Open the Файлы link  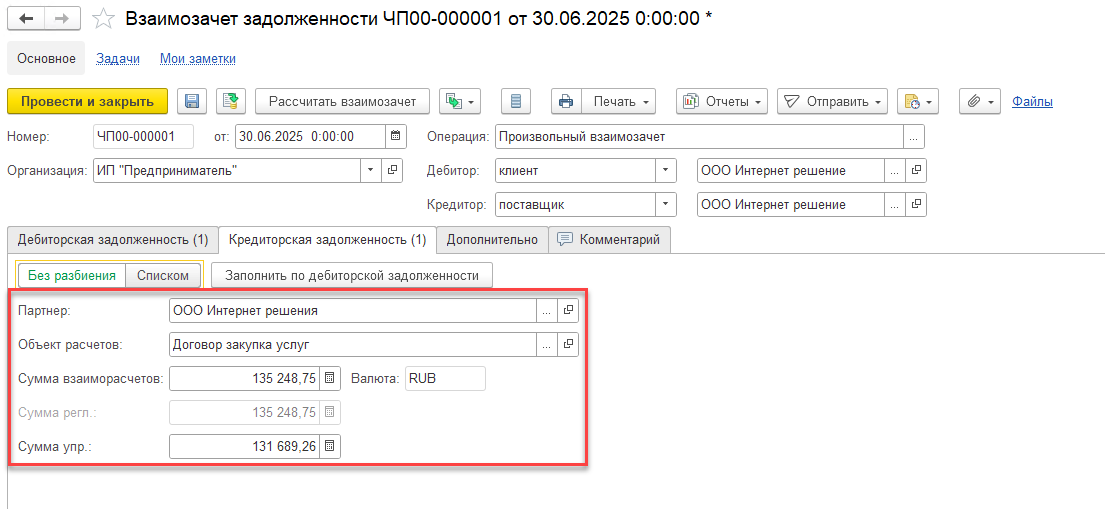point(1032,101)
